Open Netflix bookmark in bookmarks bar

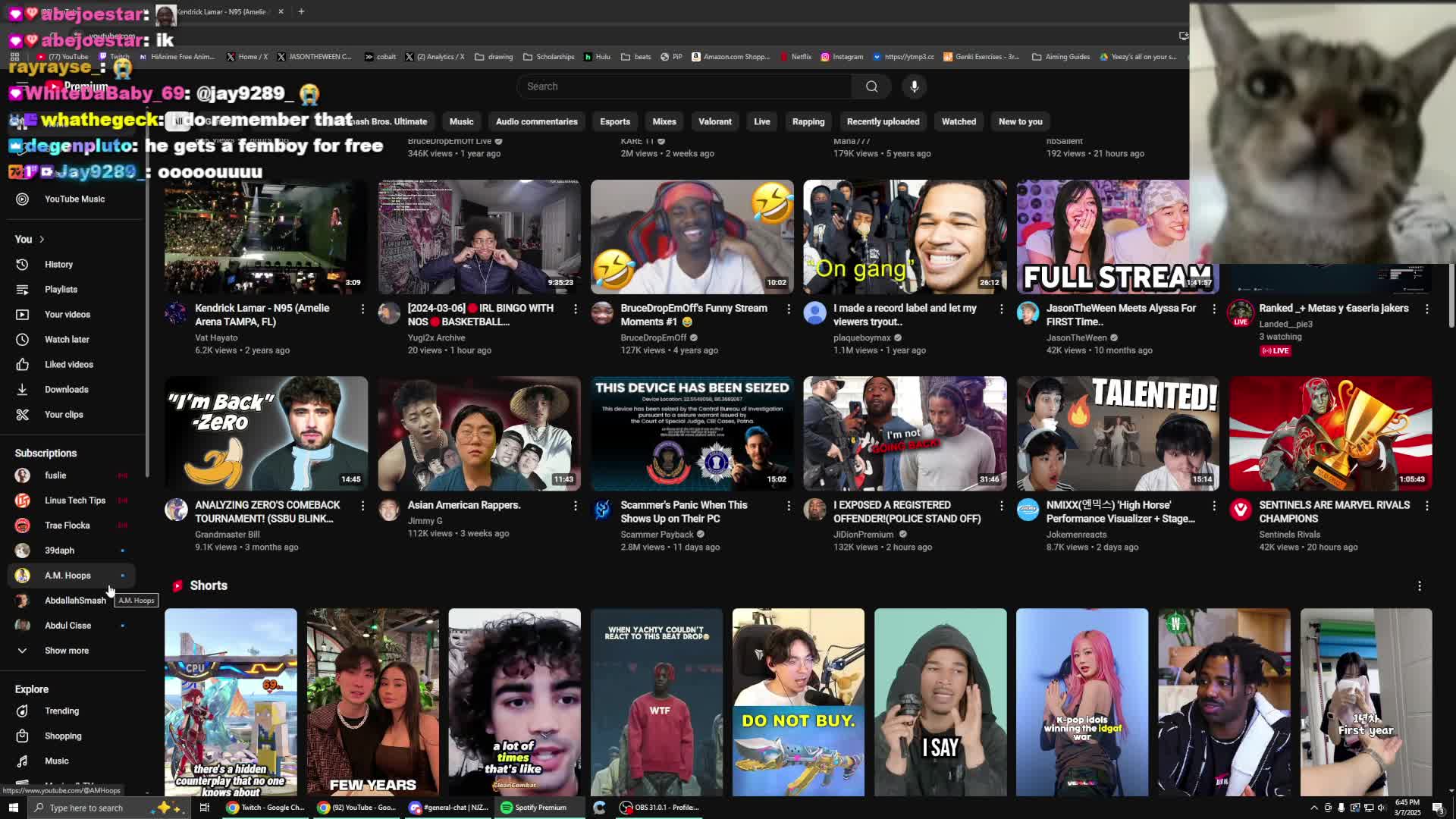(795, 57)
